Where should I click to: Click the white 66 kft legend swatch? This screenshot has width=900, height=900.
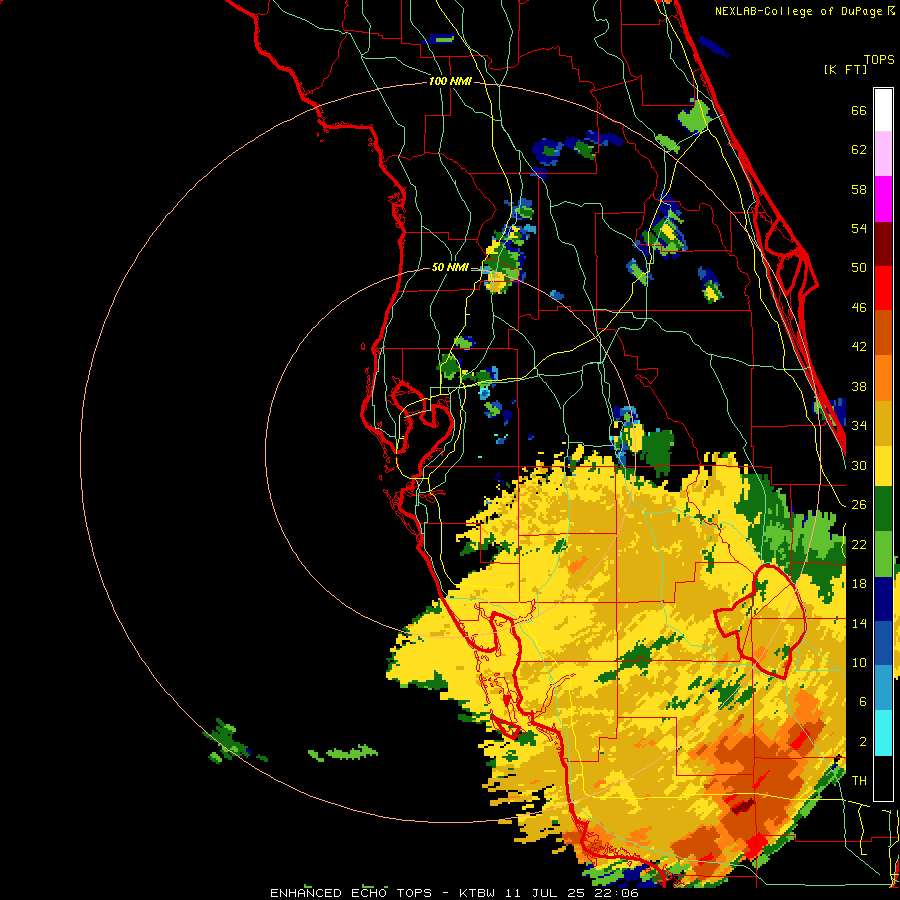pyautogui.click(x=883, y=110)
